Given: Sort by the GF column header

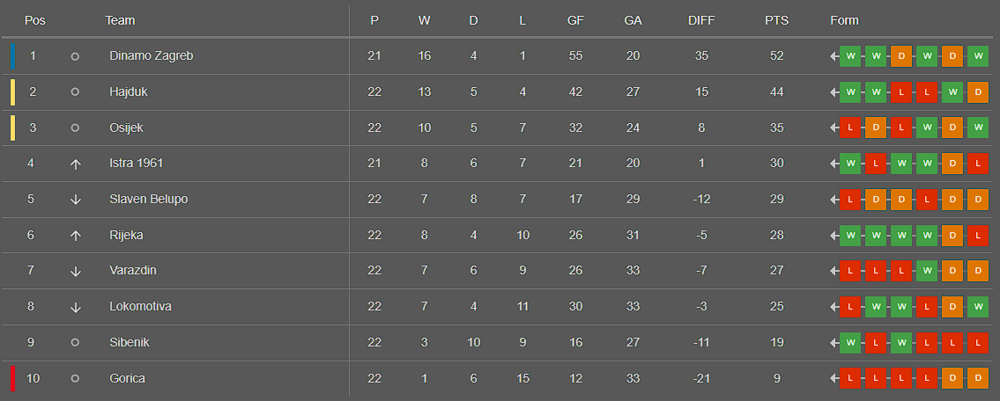Looking at the screenshot, I should click(575, 20).
